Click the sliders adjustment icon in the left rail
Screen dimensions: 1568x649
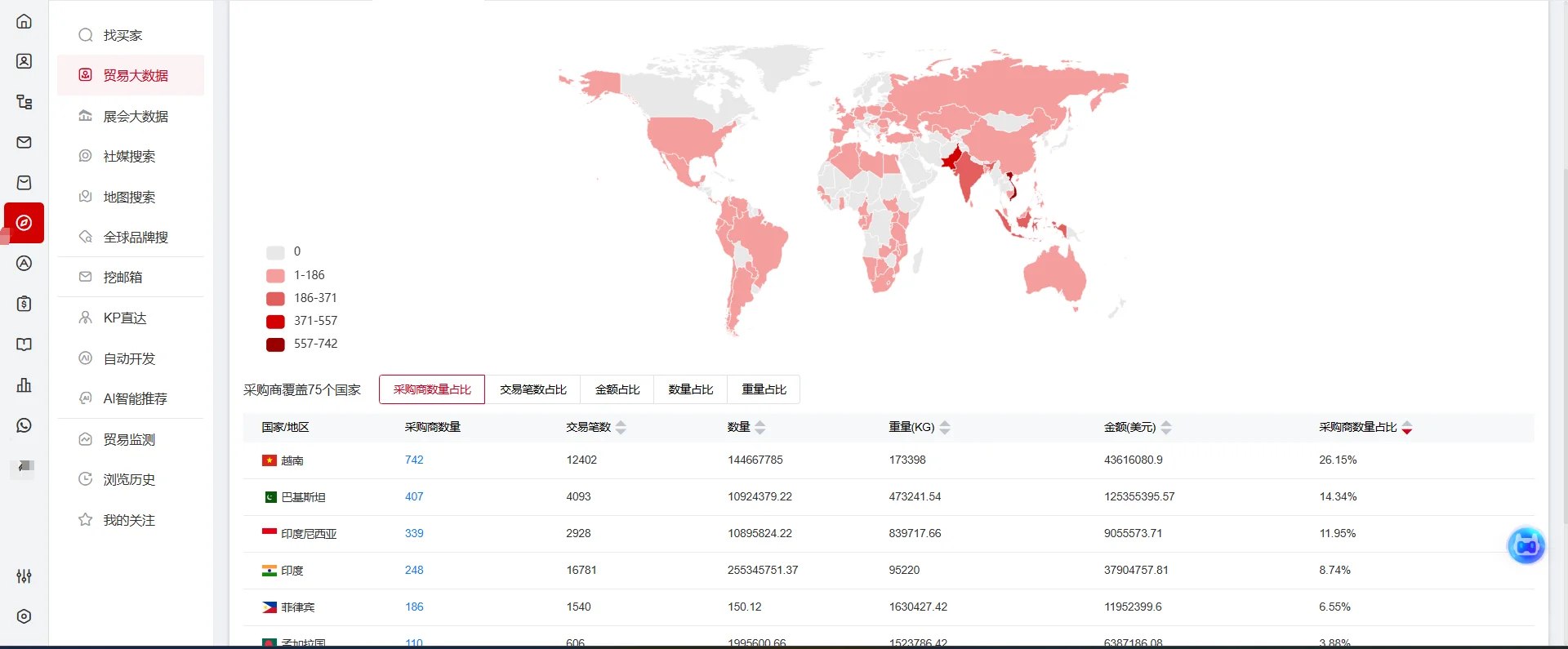[24, 576]
